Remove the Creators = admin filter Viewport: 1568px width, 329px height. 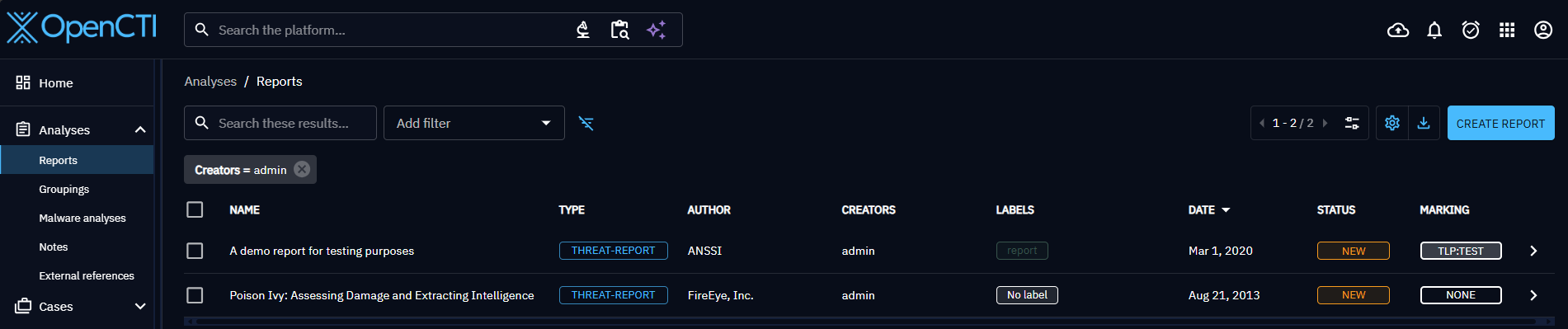coord(302,170)
